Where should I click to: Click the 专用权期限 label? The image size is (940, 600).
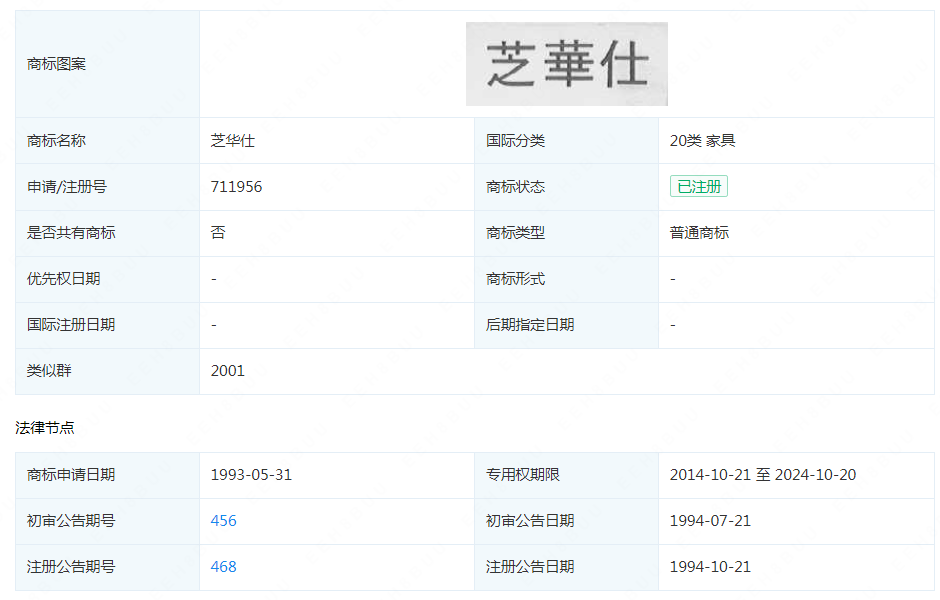click(x=523, y=475)
